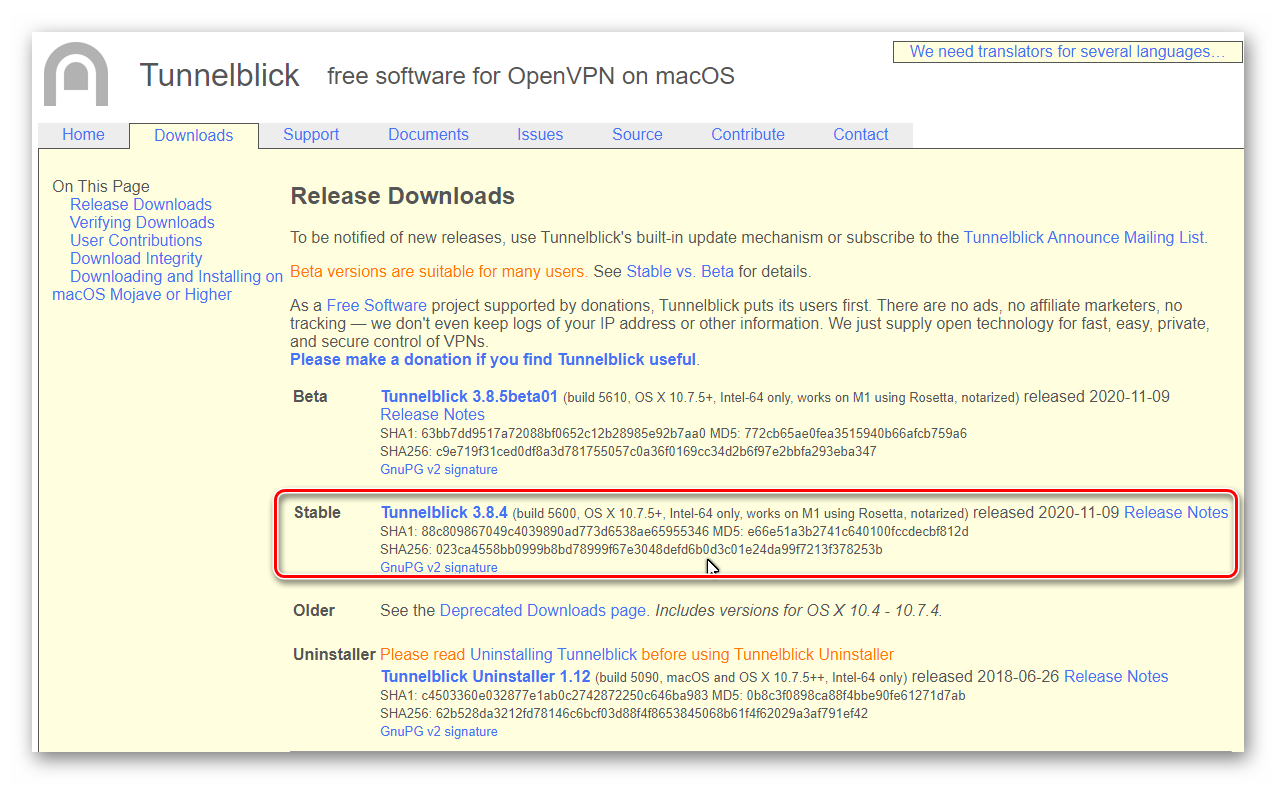The image size is (1276, 785).
Task: Open the Home tab
Action: (83, 135)
